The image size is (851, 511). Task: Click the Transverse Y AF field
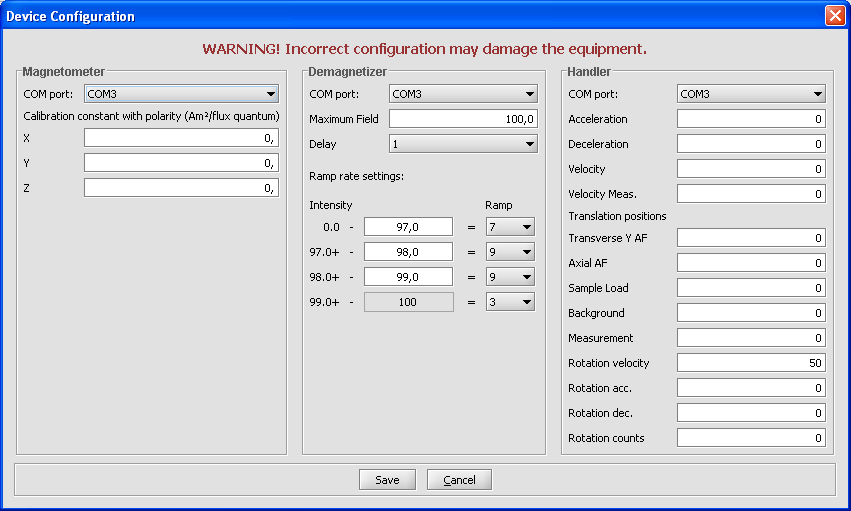tap(751, 238)
